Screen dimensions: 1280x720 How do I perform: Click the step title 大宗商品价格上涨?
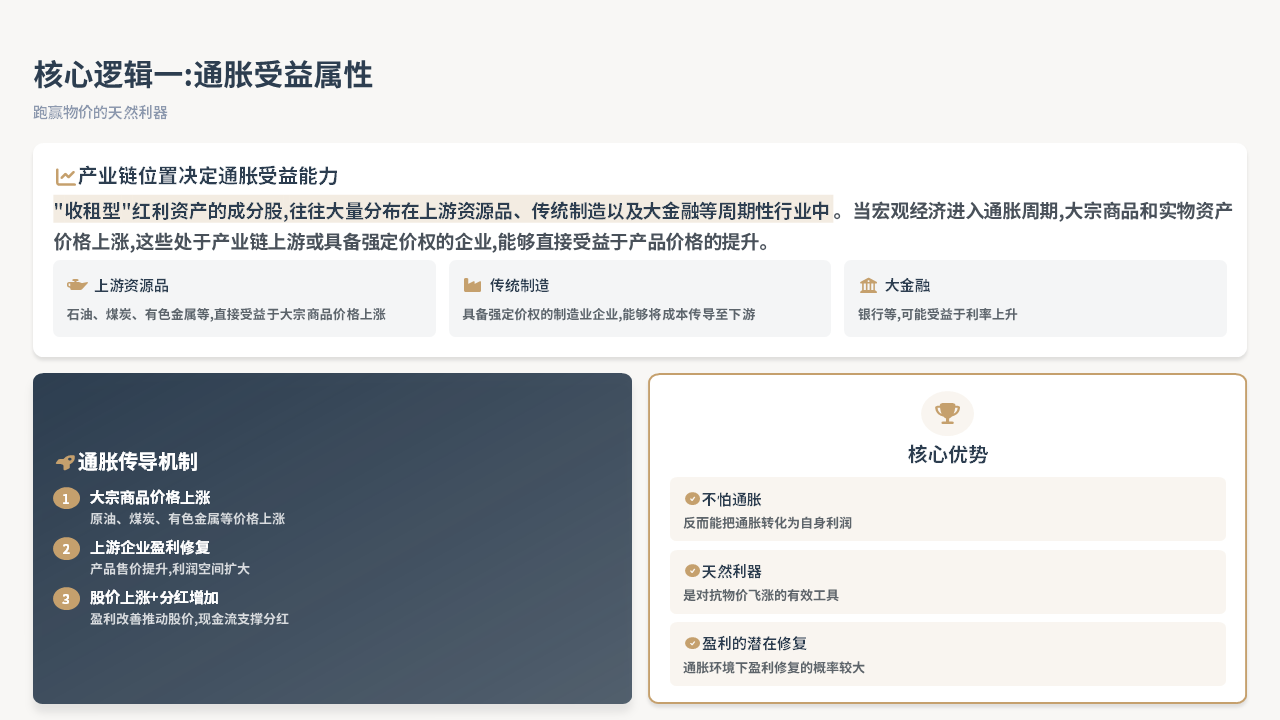pos(150,497)
